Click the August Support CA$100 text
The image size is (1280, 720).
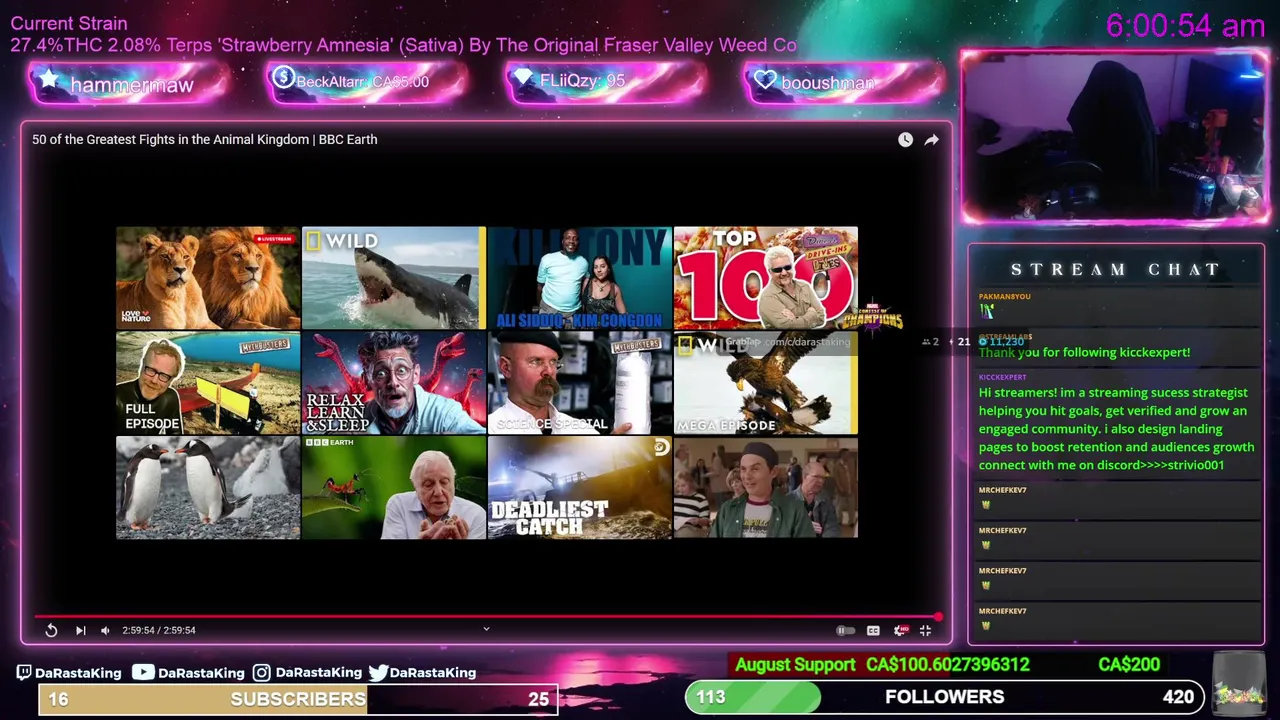point(882,664)
